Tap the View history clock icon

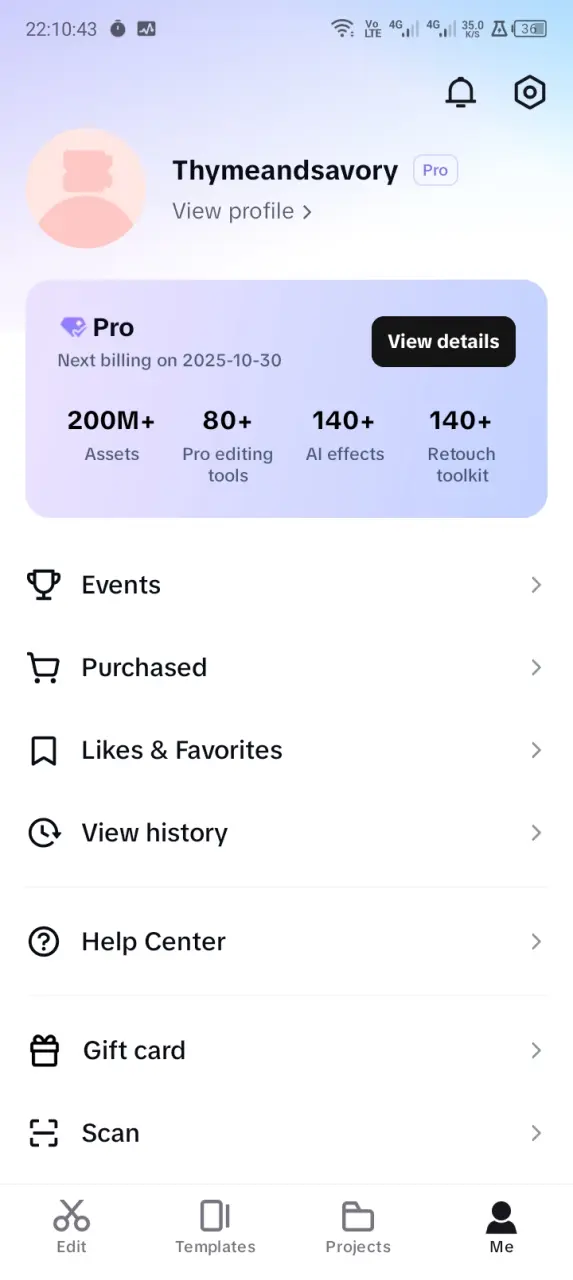point(43,833)
